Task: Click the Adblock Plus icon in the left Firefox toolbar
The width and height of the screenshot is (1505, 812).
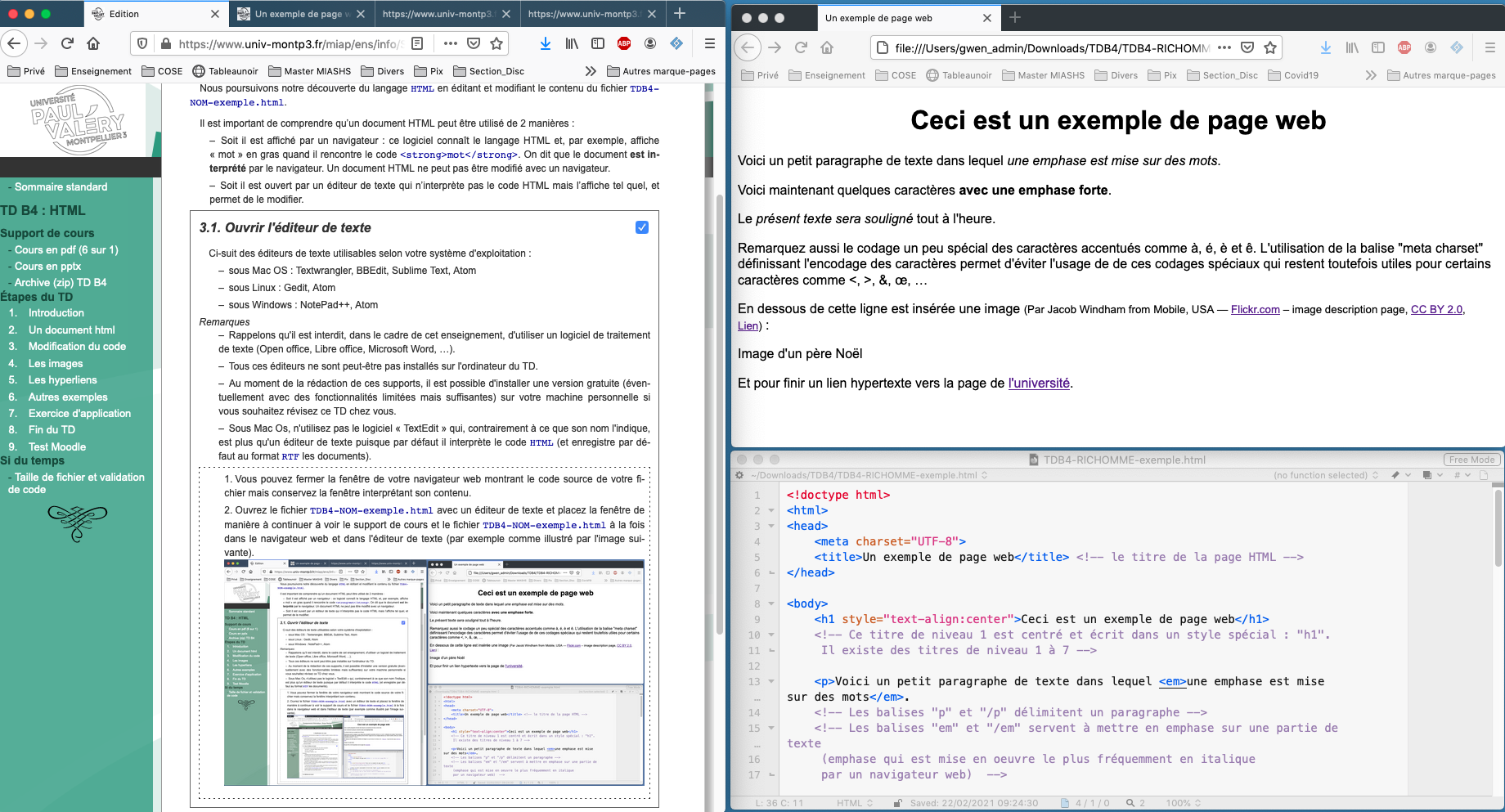Action: (624, 43)
